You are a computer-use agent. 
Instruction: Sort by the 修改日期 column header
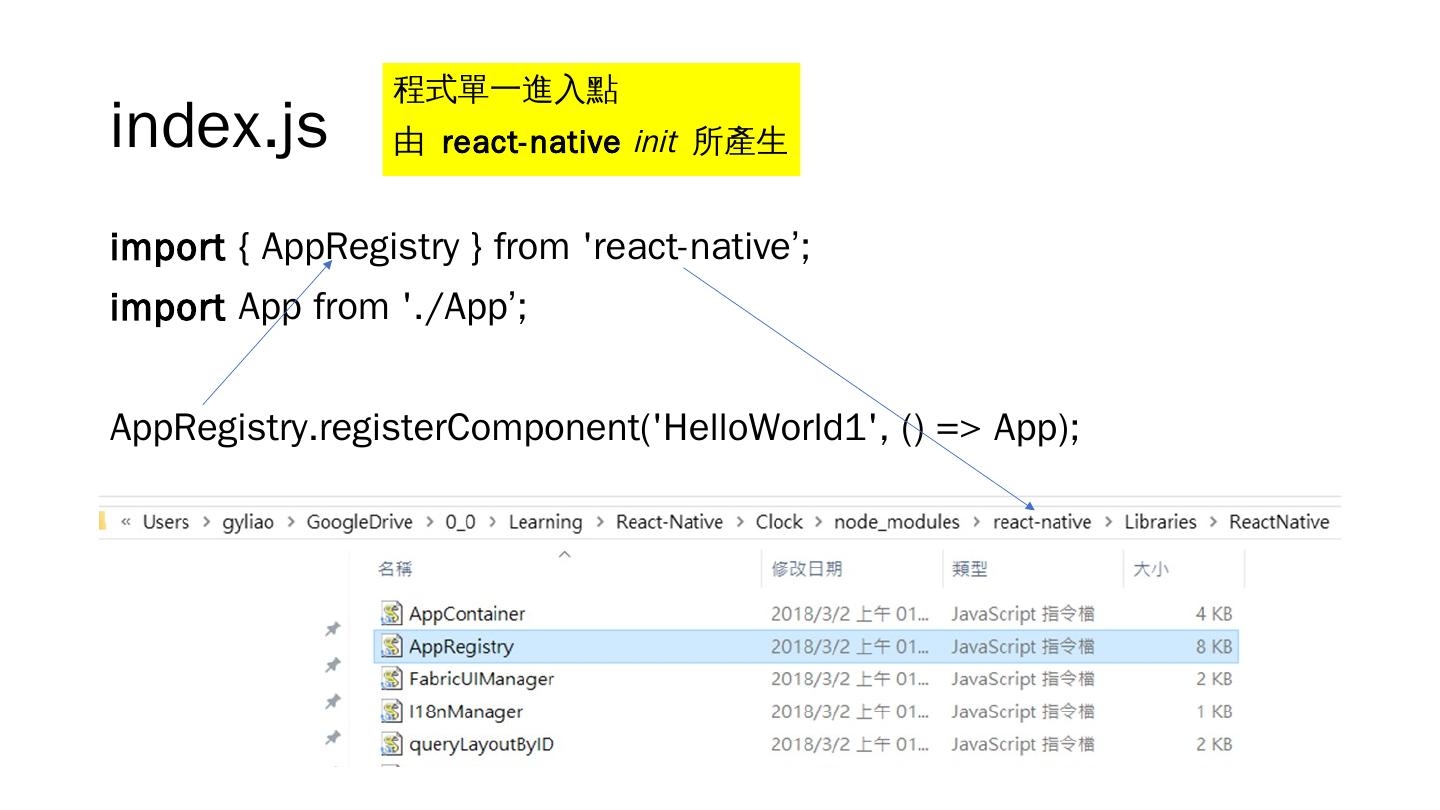806,570
